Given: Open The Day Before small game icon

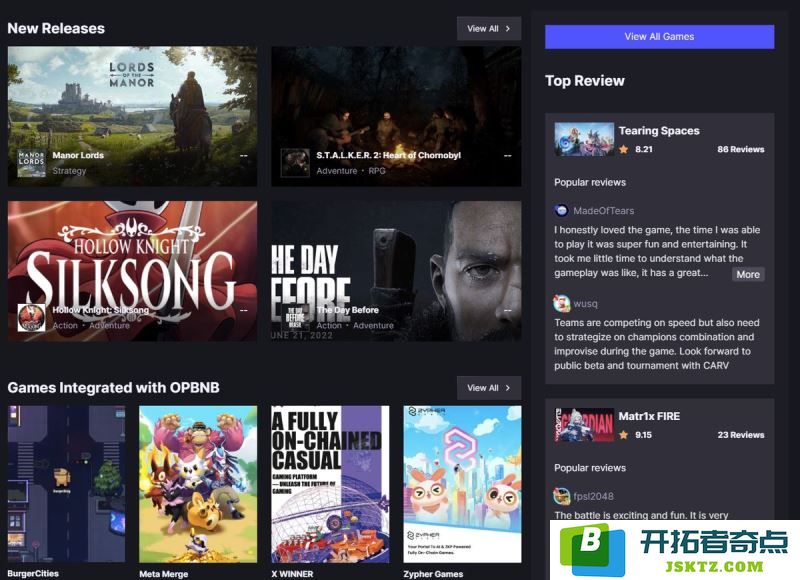Looking at the screenshot, I should click(x=295, y=317).
